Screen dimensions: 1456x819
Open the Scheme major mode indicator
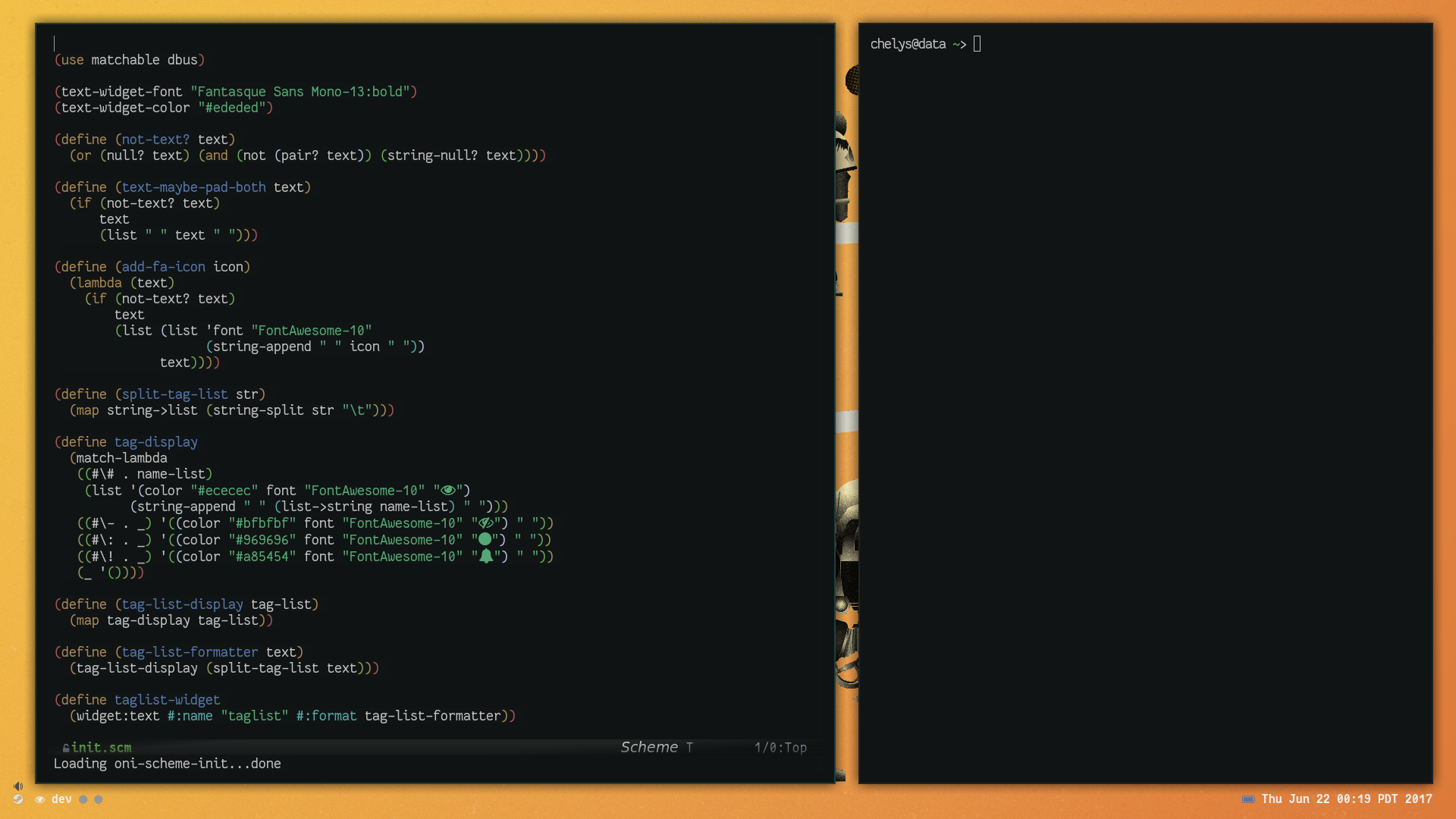pyautogui.click(x=649, y=748)
